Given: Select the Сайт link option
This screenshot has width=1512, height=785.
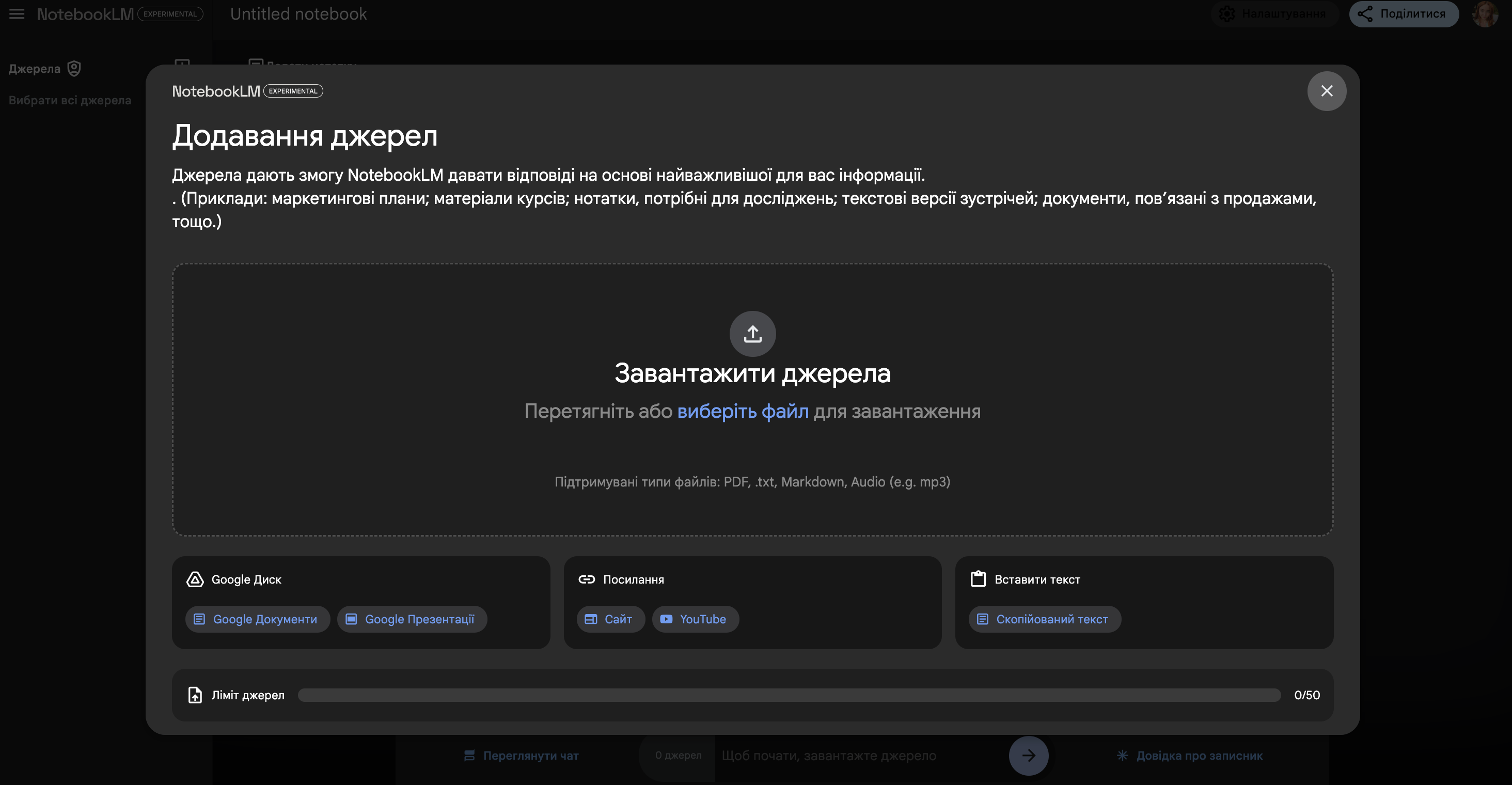Looking at the screenshot, I should (x=610, y=619).
